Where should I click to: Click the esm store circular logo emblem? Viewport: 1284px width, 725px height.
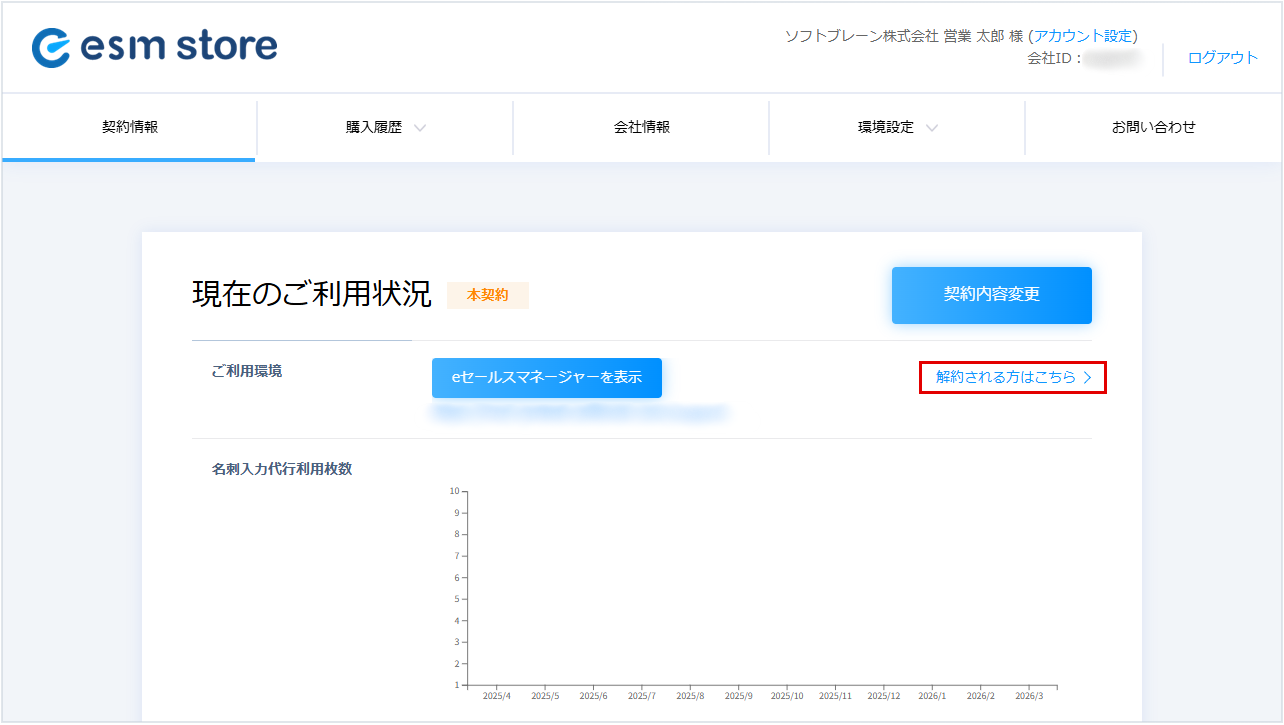51,47
